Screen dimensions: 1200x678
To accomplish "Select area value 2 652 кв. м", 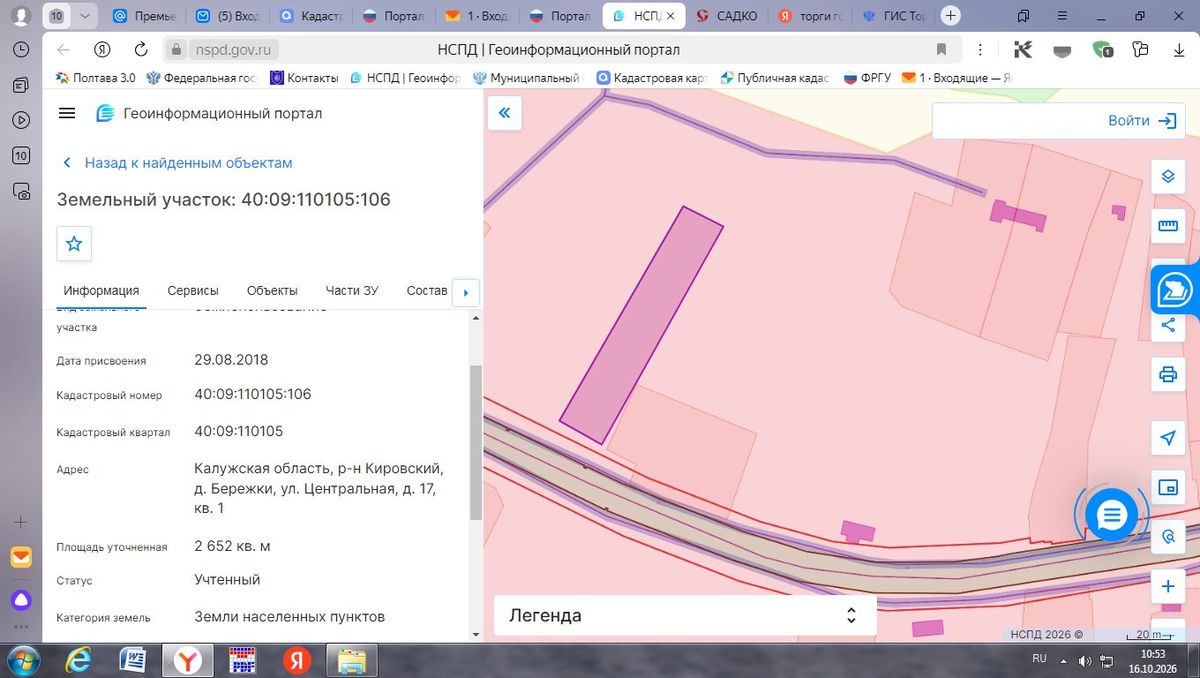I will point(232,546).
